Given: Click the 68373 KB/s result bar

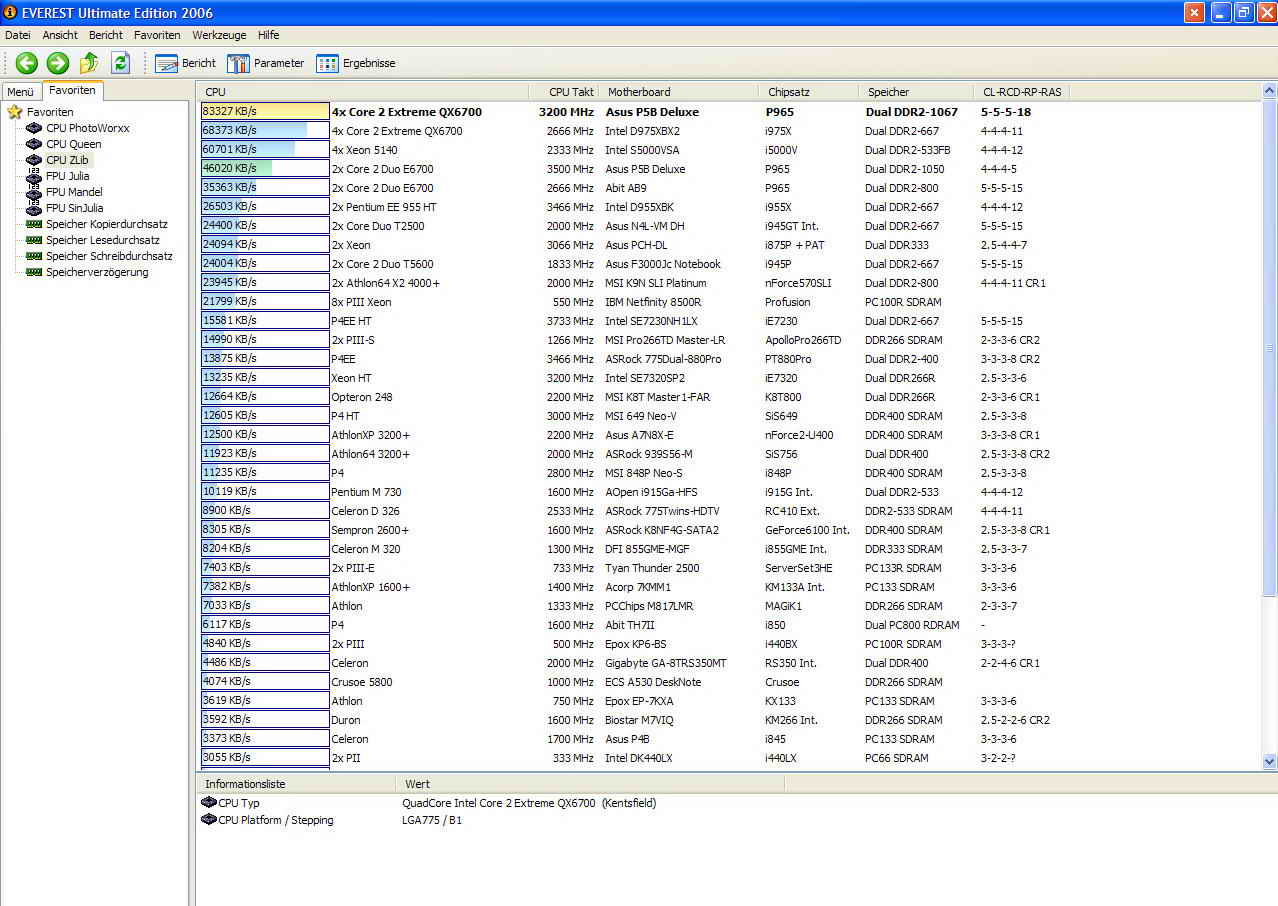Looking at the screenshot, I should click(265, 130).
